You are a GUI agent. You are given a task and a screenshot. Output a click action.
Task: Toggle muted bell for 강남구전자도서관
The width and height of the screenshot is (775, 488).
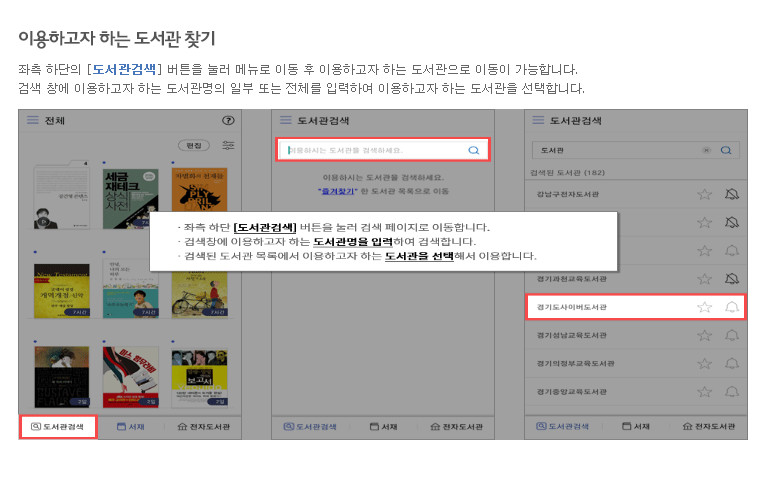click(x=732, y=194)
